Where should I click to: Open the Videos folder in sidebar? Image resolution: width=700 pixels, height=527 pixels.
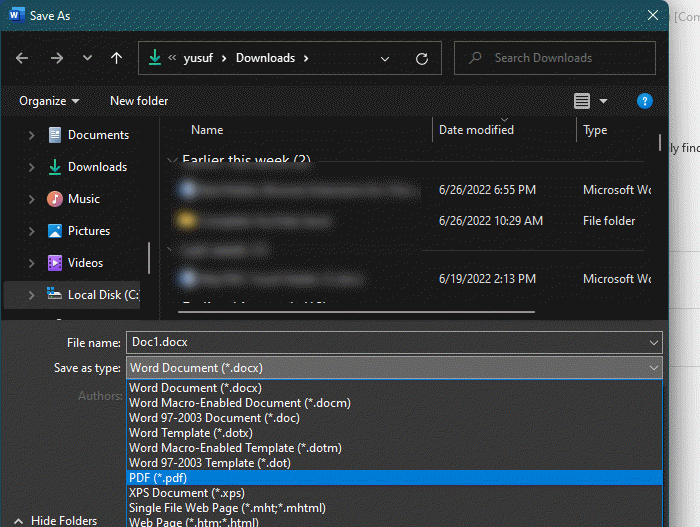(x=85, y=263)
